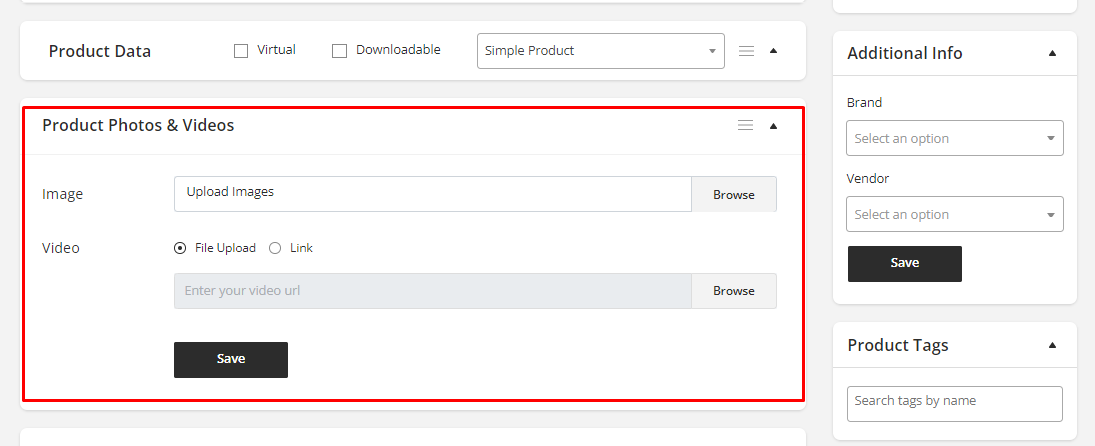Save the Product Photos & Videos section
Image resolution: width=1095 pixels, height=446 pixels.
point(231,360)
